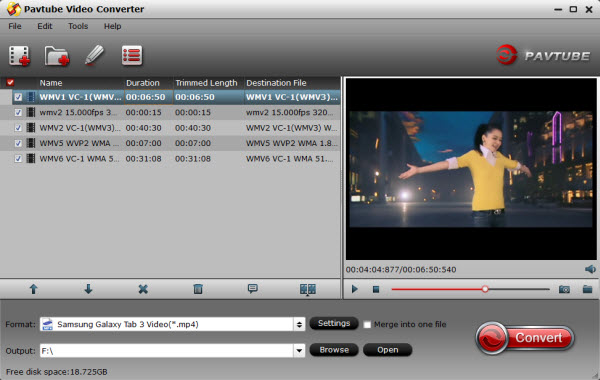Expand the Format profile dropdown
This screenshot has width=600, height=380.
tap(299, 325)
